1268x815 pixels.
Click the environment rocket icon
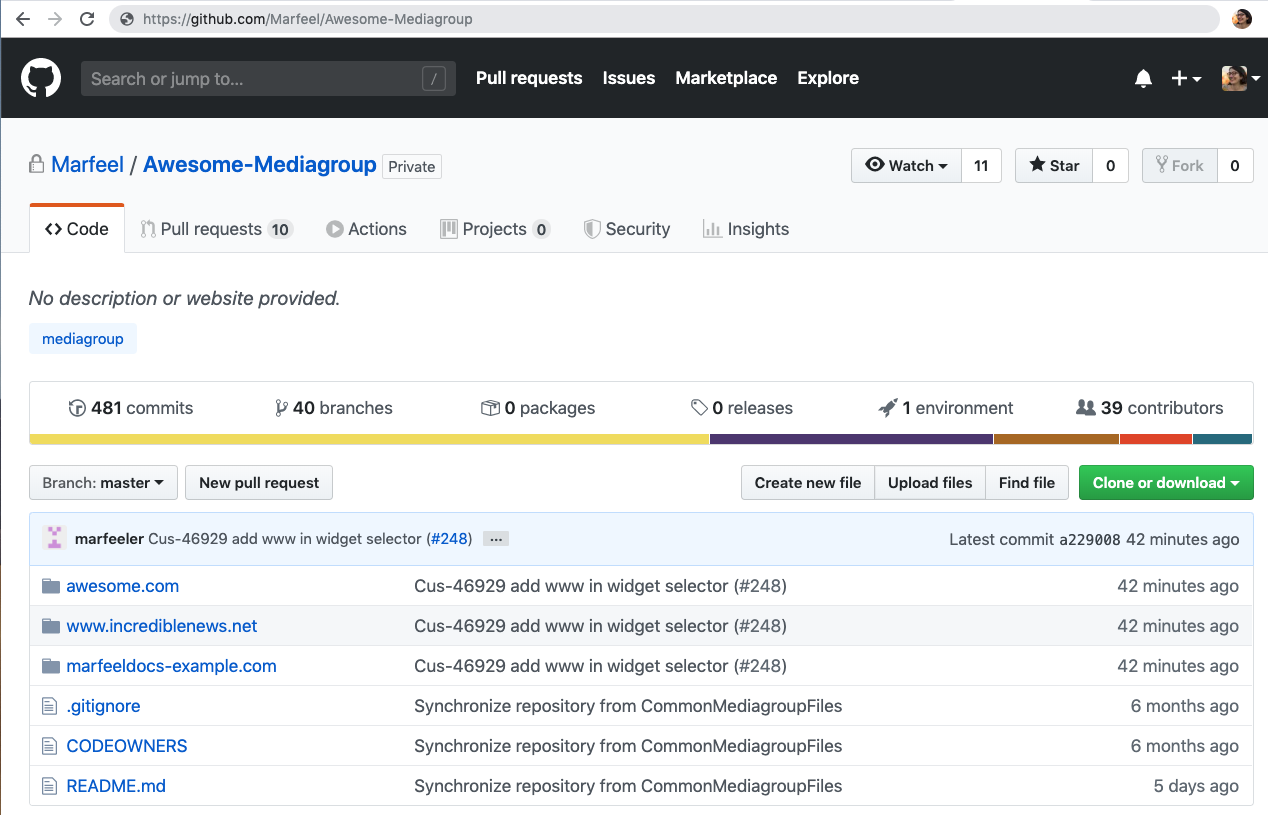point(888,408)
